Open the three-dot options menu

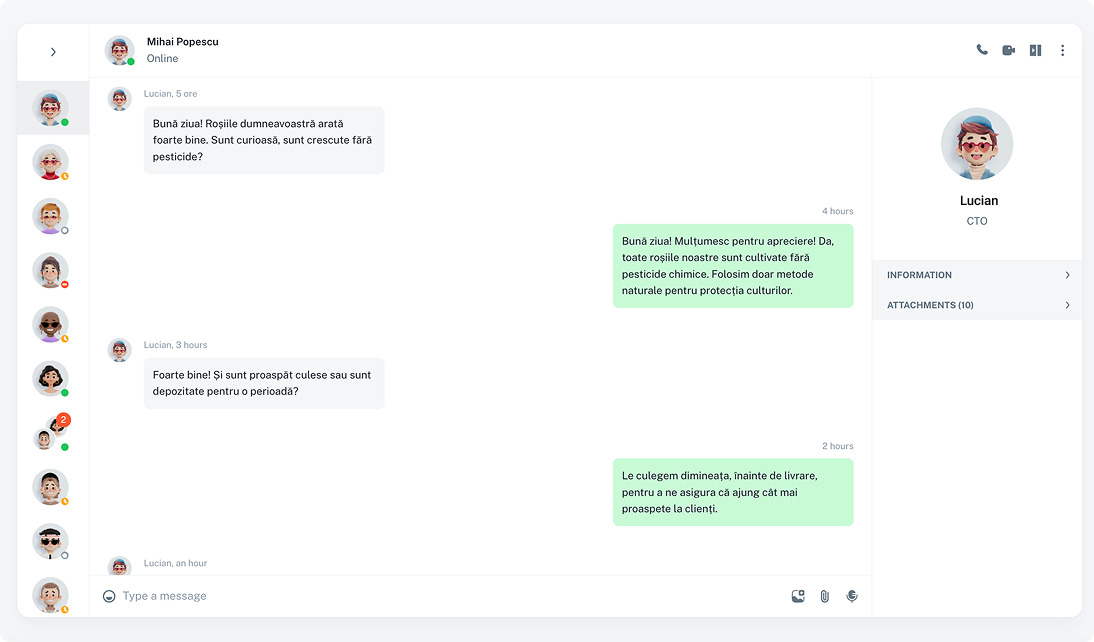[1062, 49]
